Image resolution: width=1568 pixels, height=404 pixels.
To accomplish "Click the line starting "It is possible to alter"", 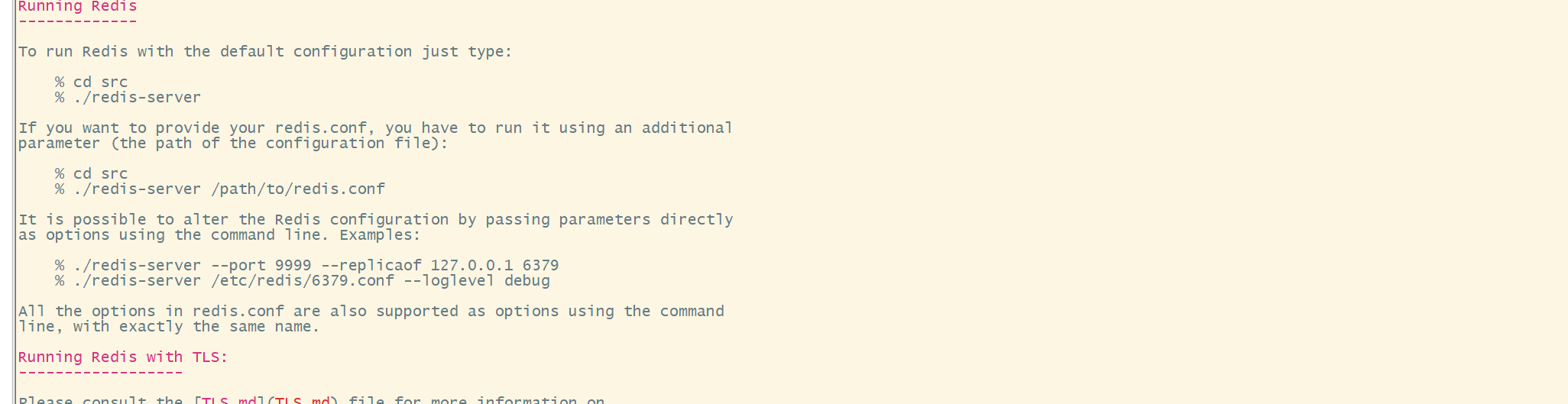I will tap(375, 220).
